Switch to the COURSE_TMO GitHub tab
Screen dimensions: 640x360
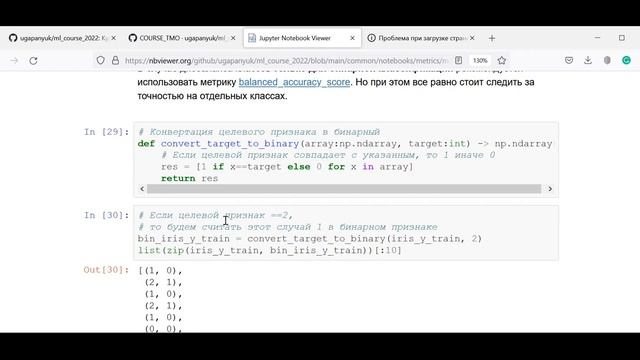point(182,38)
